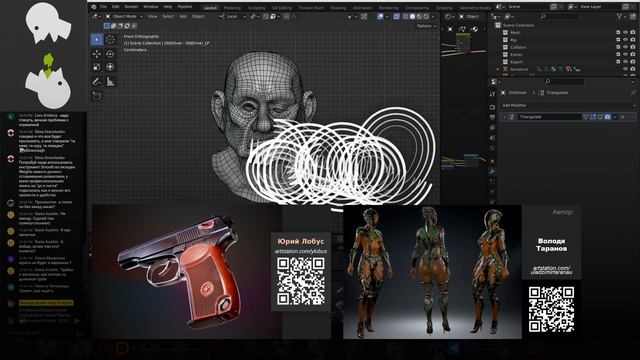Viewport: 640px width, 360px height.
Task: Open the viewport shading options dropdown arrow
Action: pos(433,17)
